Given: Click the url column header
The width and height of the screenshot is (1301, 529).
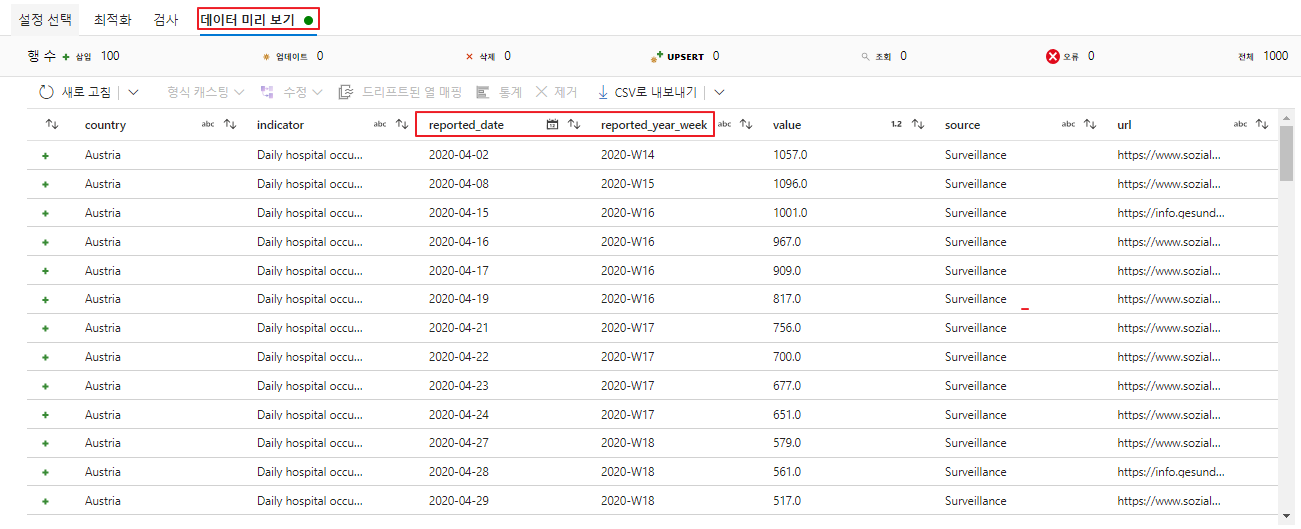Looking at the screenshot, I should click(1124, 125).
